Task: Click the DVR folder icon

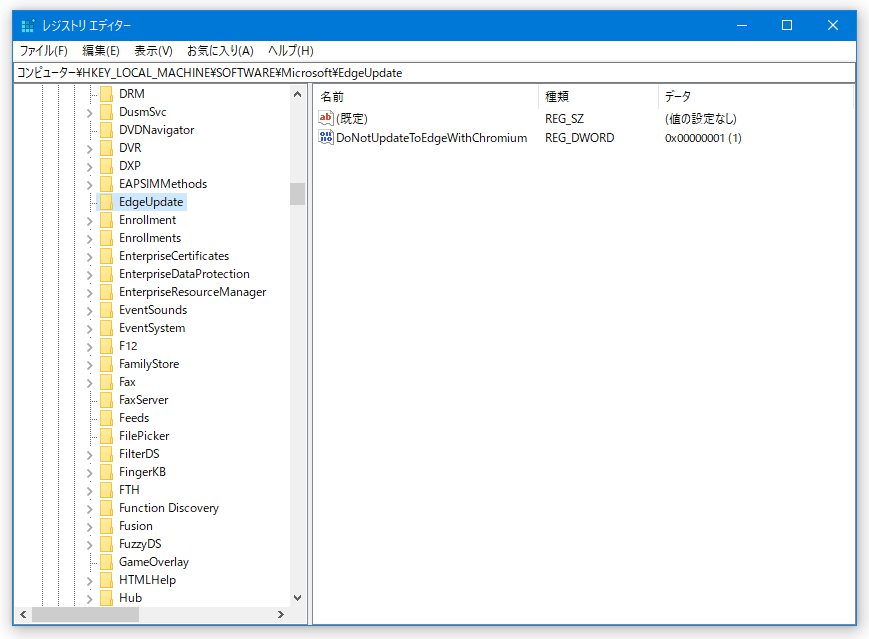Action: coord(106,148)
